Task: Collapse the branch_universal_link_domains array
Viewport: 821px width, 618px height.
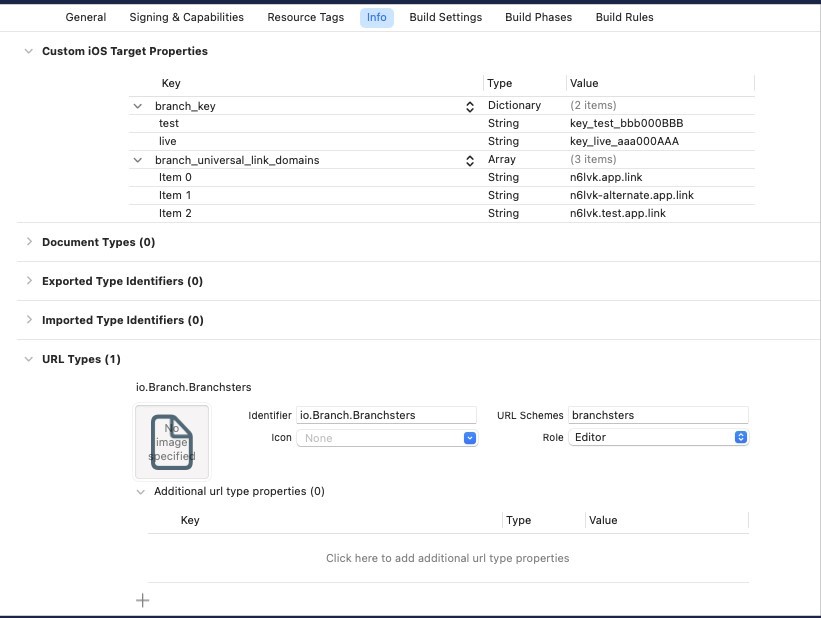Action: [x=137, y=160]
